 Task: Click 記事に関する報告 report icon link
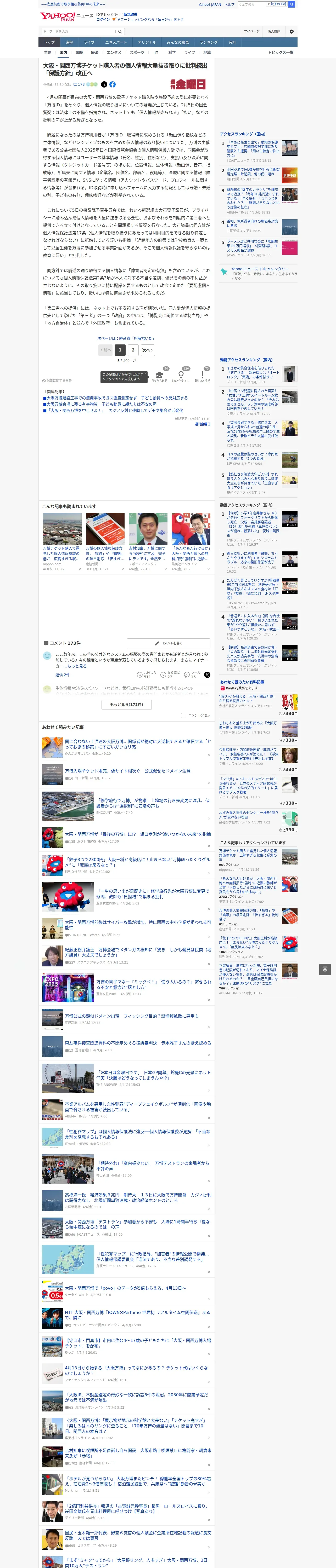[57, 381]
